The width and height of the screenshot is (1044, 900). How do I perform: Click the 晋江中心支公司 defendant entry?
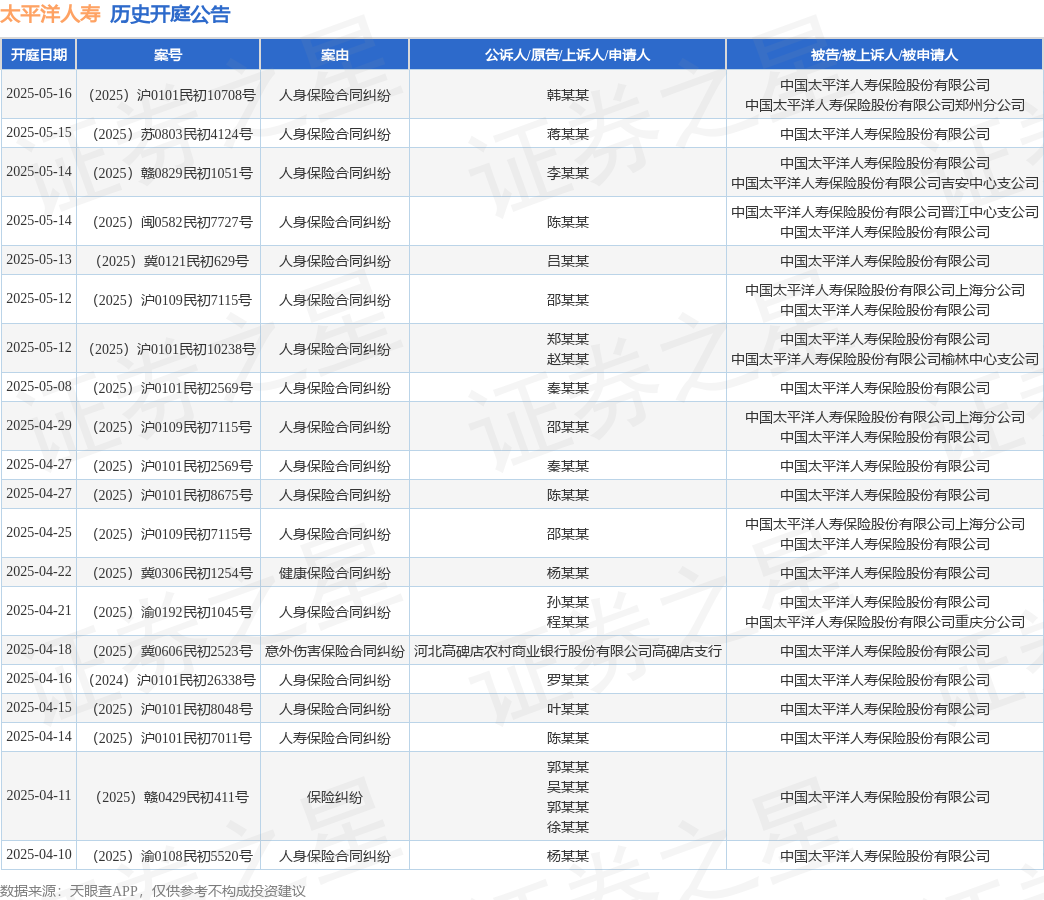point(885,212)
